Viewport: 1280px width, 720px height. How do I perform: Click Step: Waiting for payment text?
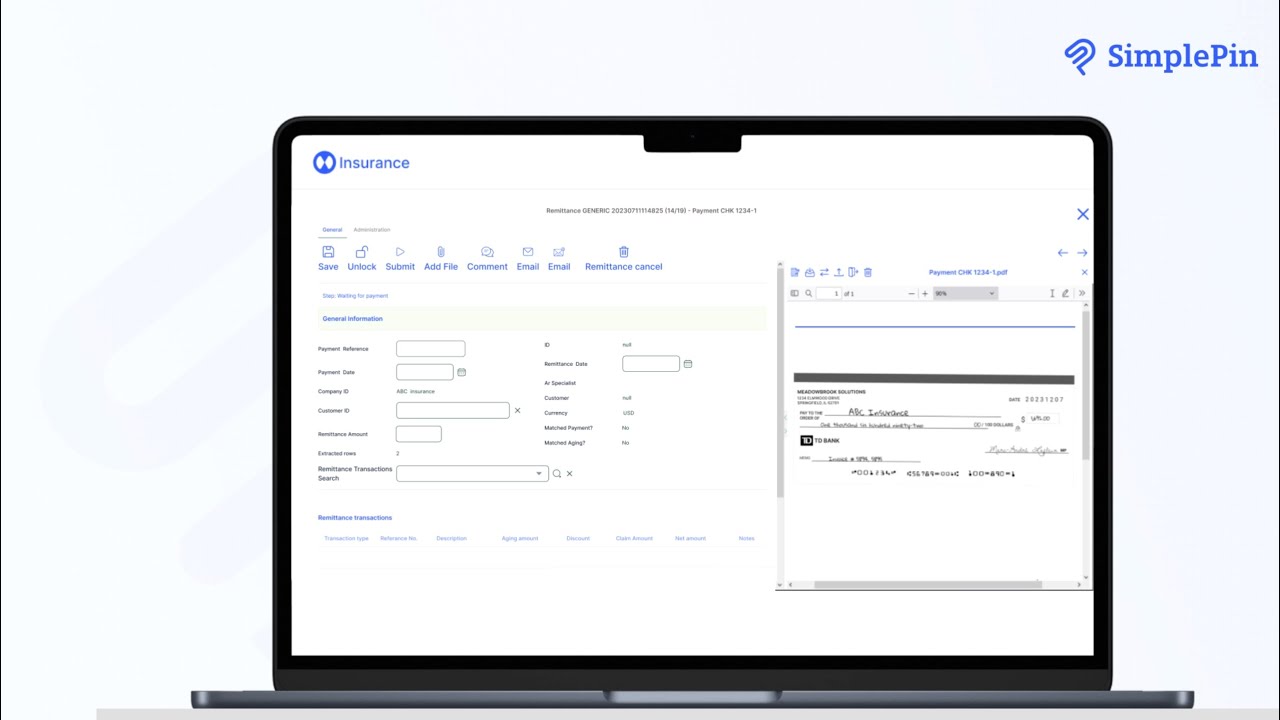point(355,296)
